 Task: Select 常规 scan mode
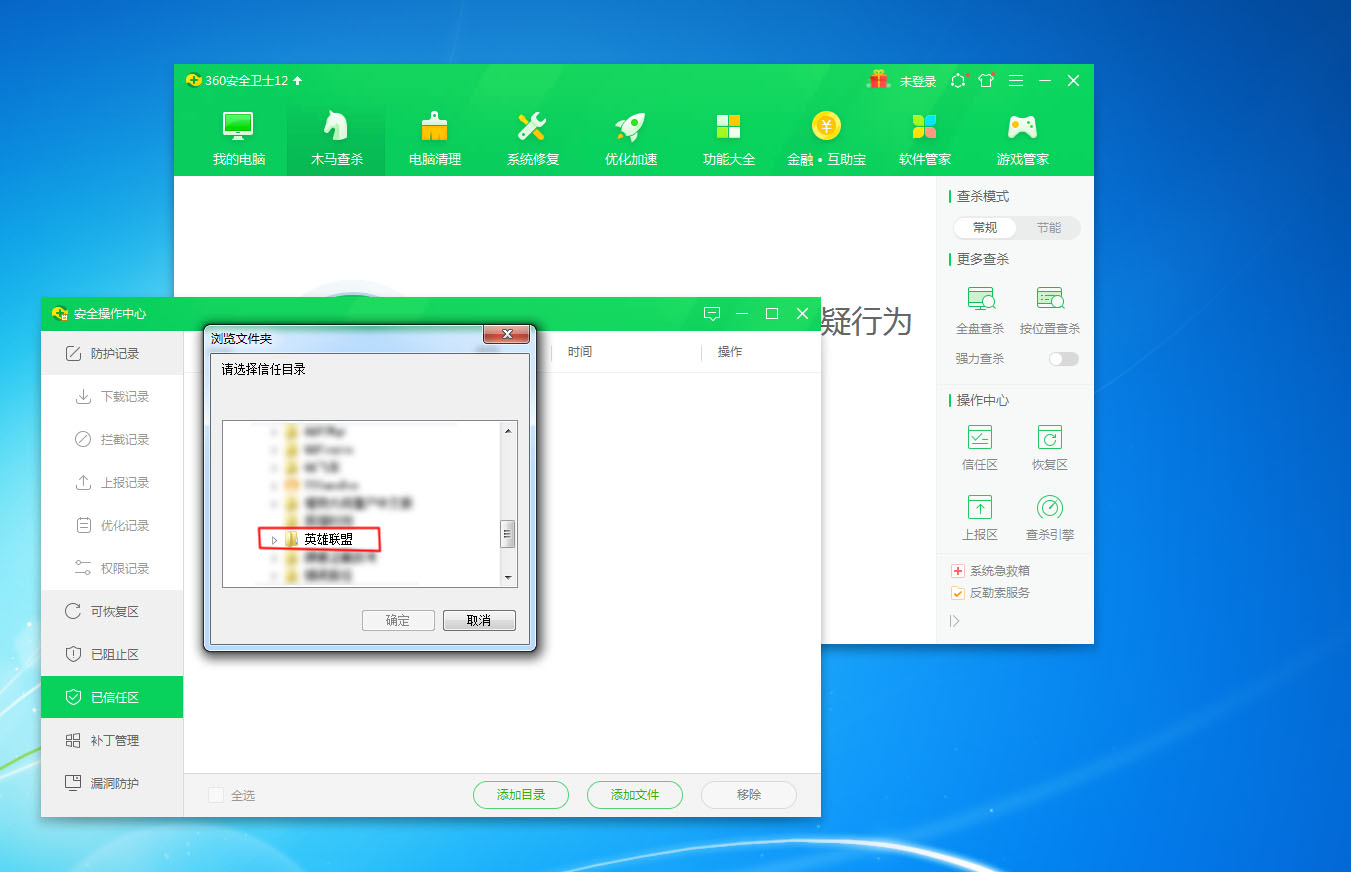[985, 228]
